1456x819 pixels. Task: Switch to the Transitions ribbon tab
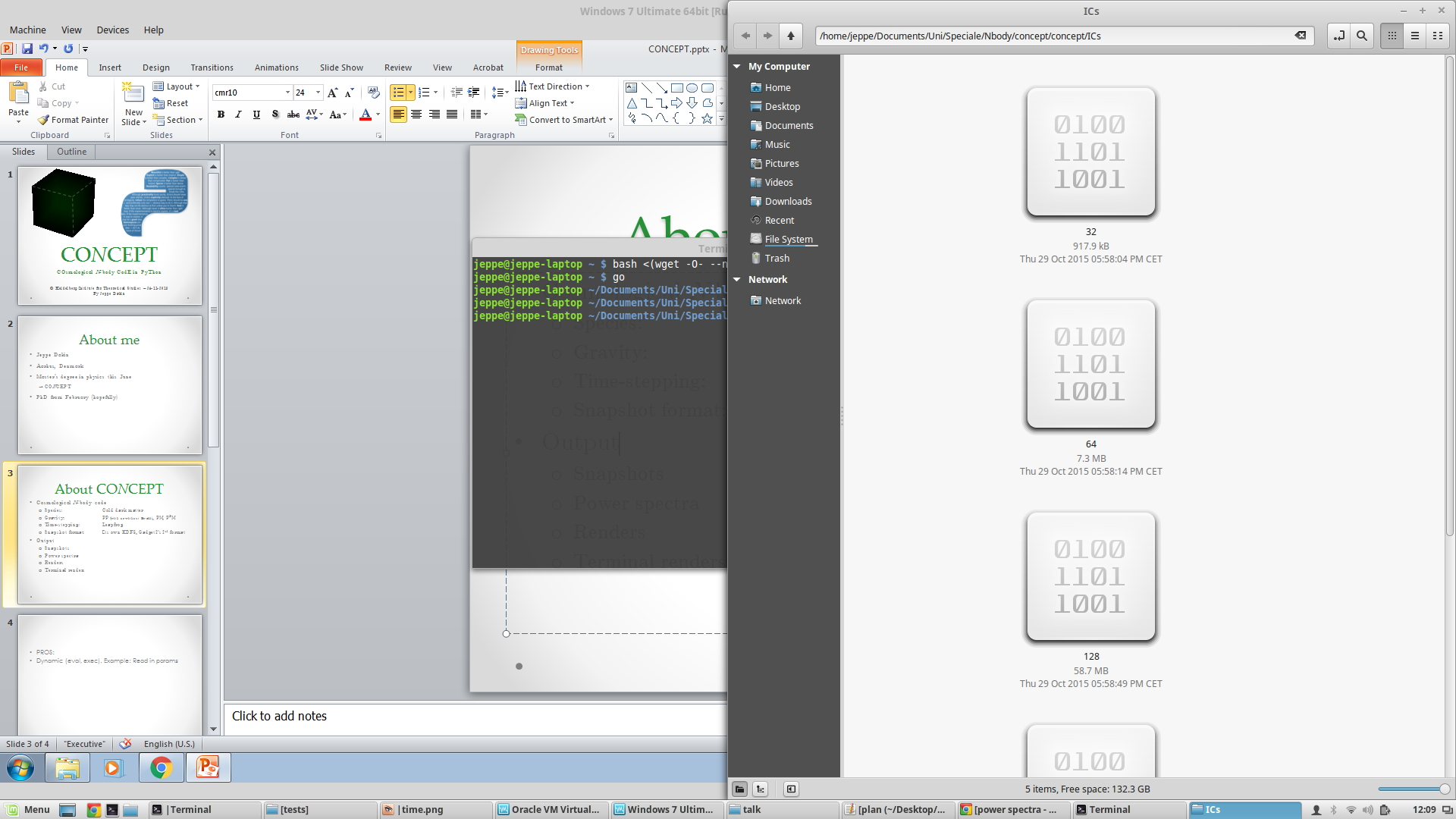212,67
